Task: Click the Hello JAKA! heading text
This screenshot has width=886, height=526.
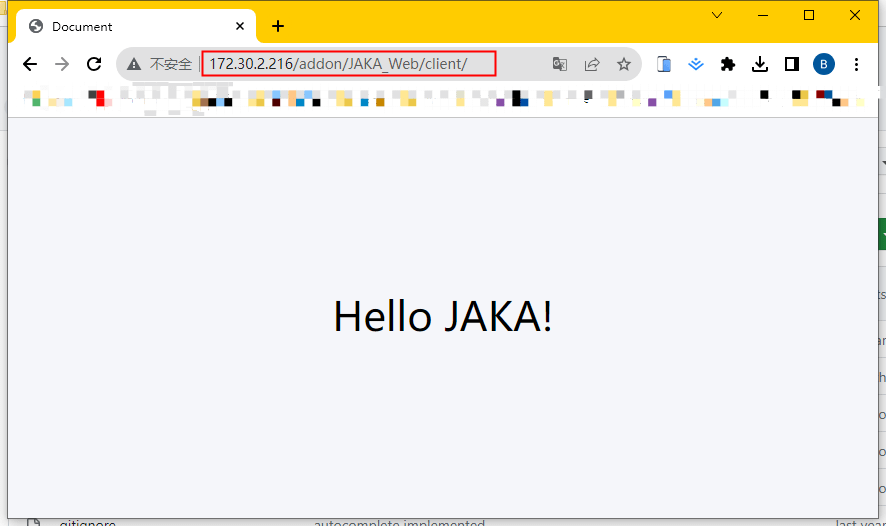Action: 442,317
